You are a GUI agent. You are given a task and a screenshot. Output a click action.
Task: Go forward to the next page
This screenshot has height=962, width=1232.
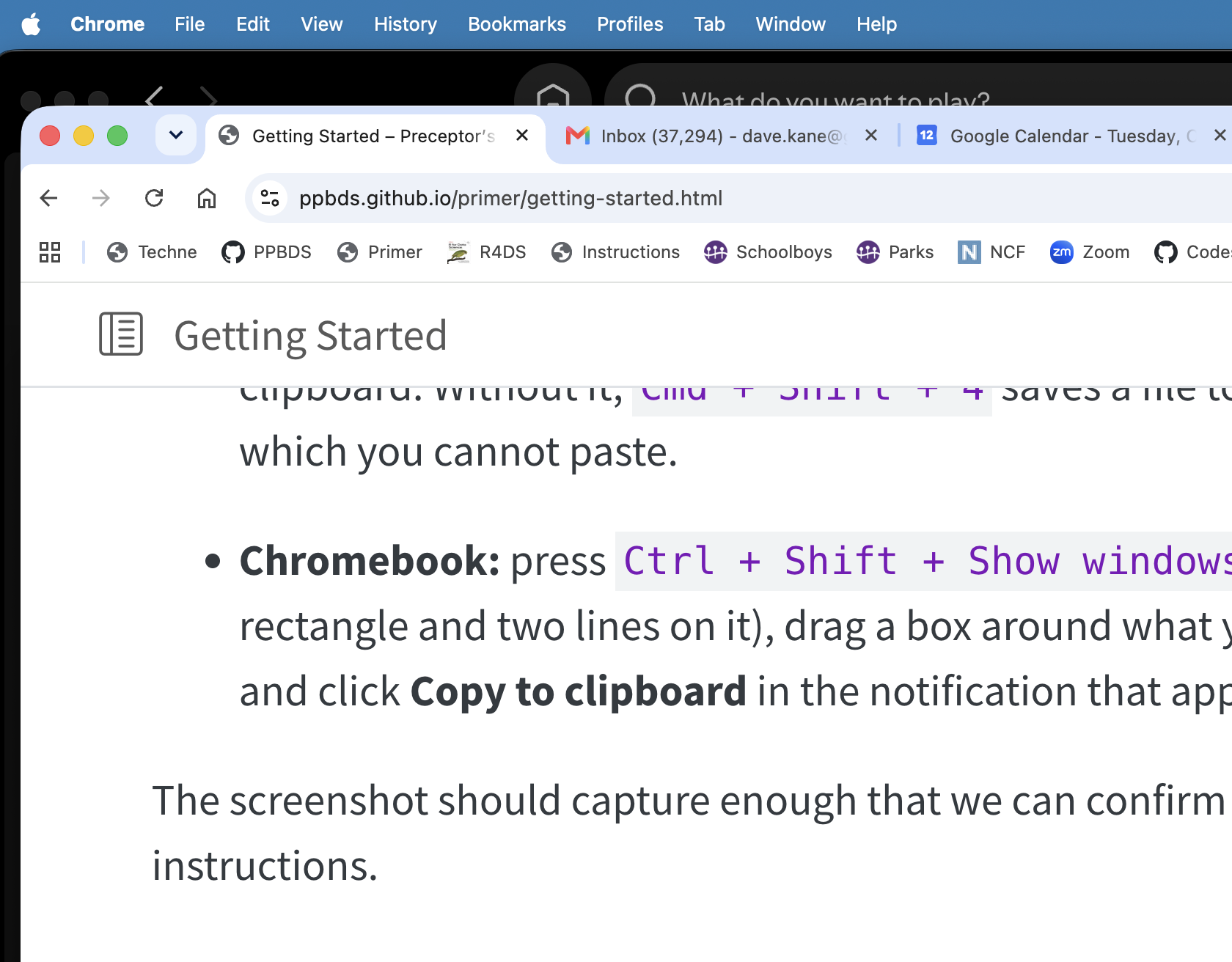coord(101,198)
